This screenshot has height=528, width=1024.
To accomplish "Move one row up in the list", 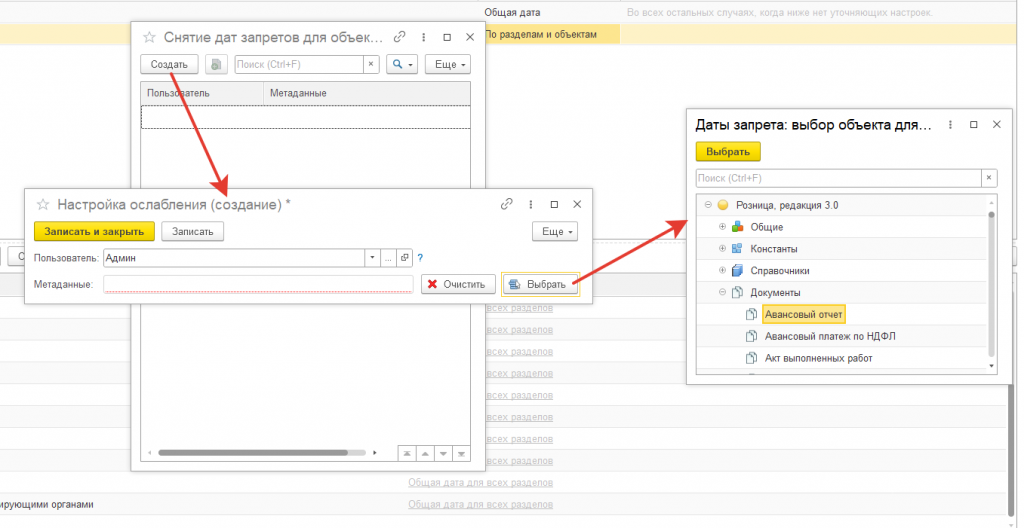I will click(424, 454).
